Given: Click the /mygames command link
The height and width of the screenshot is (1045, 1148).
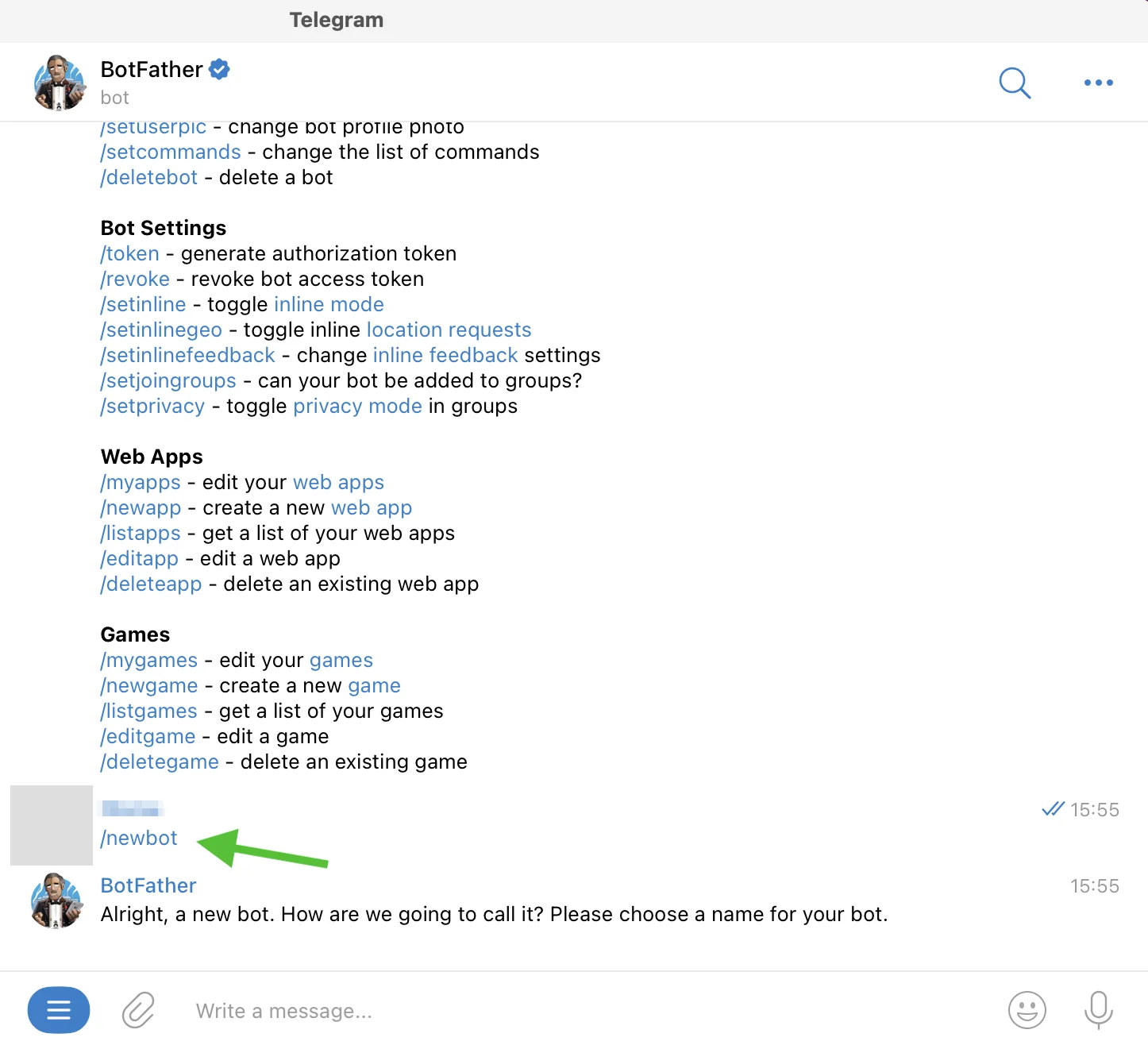Looking at the screenshot, I should [149, 660].
